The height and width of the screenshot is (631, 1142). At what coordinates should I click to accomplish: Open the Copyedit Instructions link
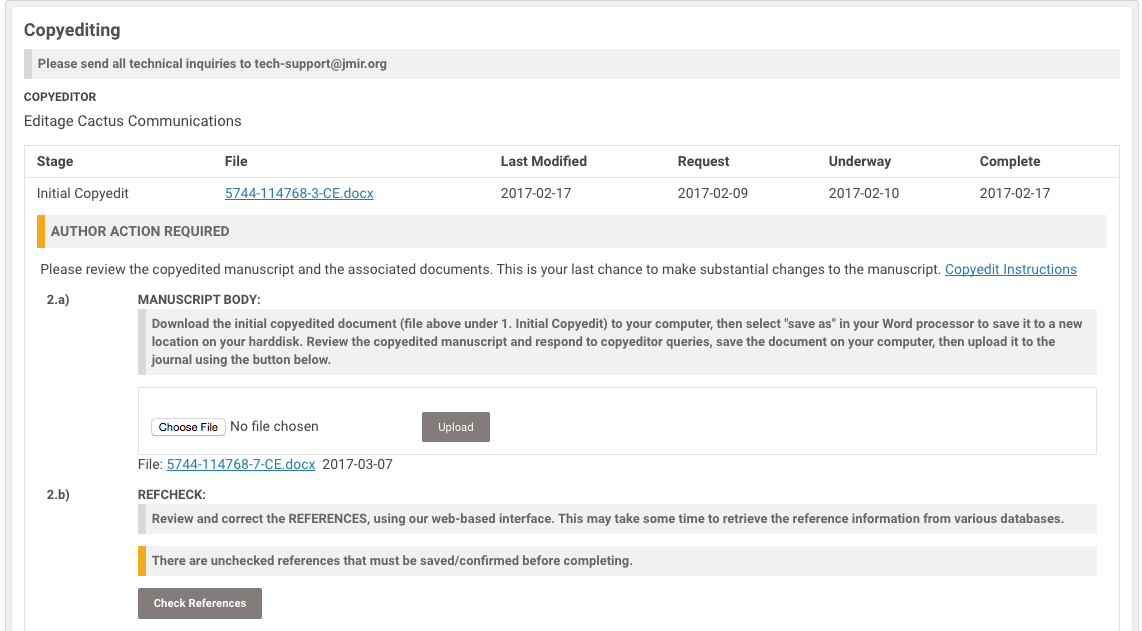click(1010, 269)
